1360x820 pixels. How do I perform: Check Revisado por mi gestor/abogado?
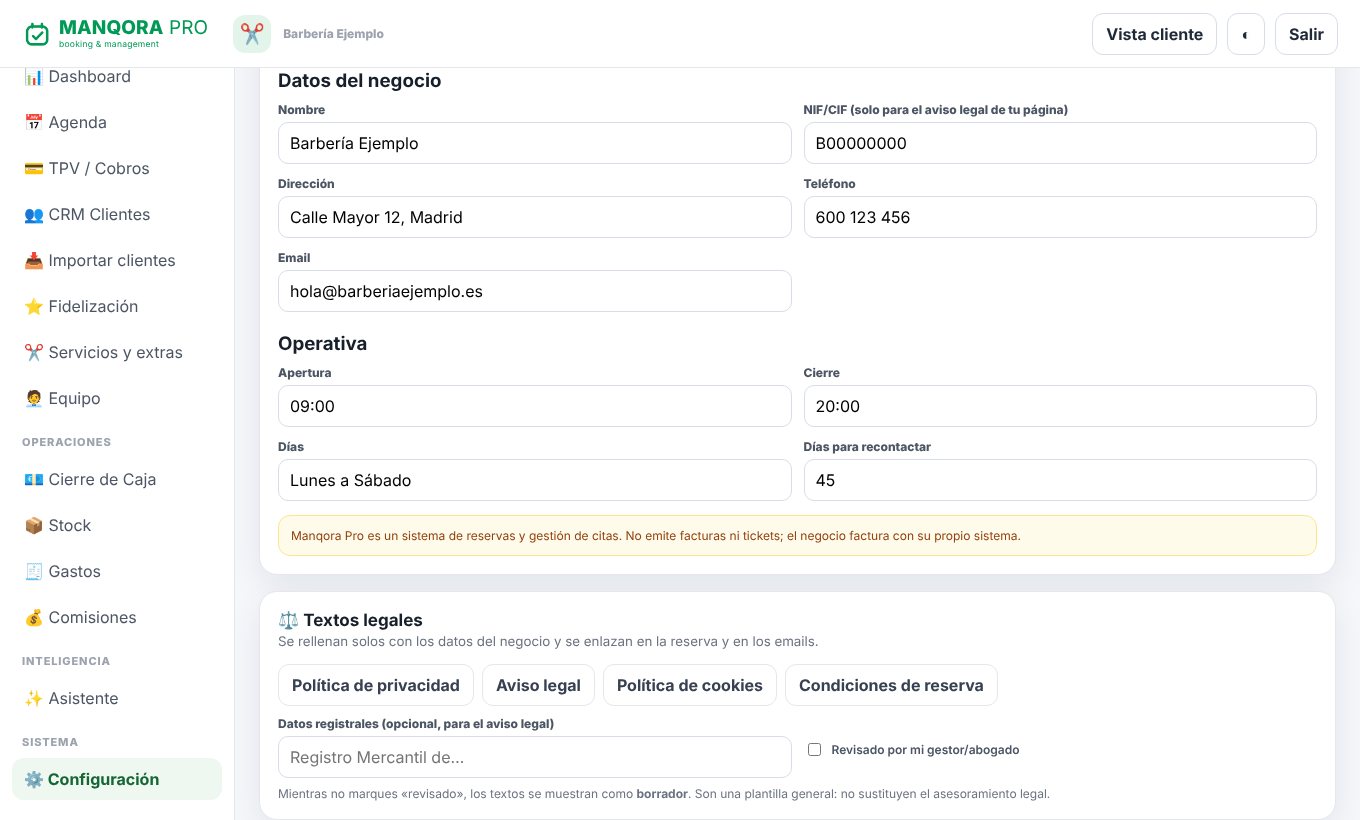tap(814, 750)
